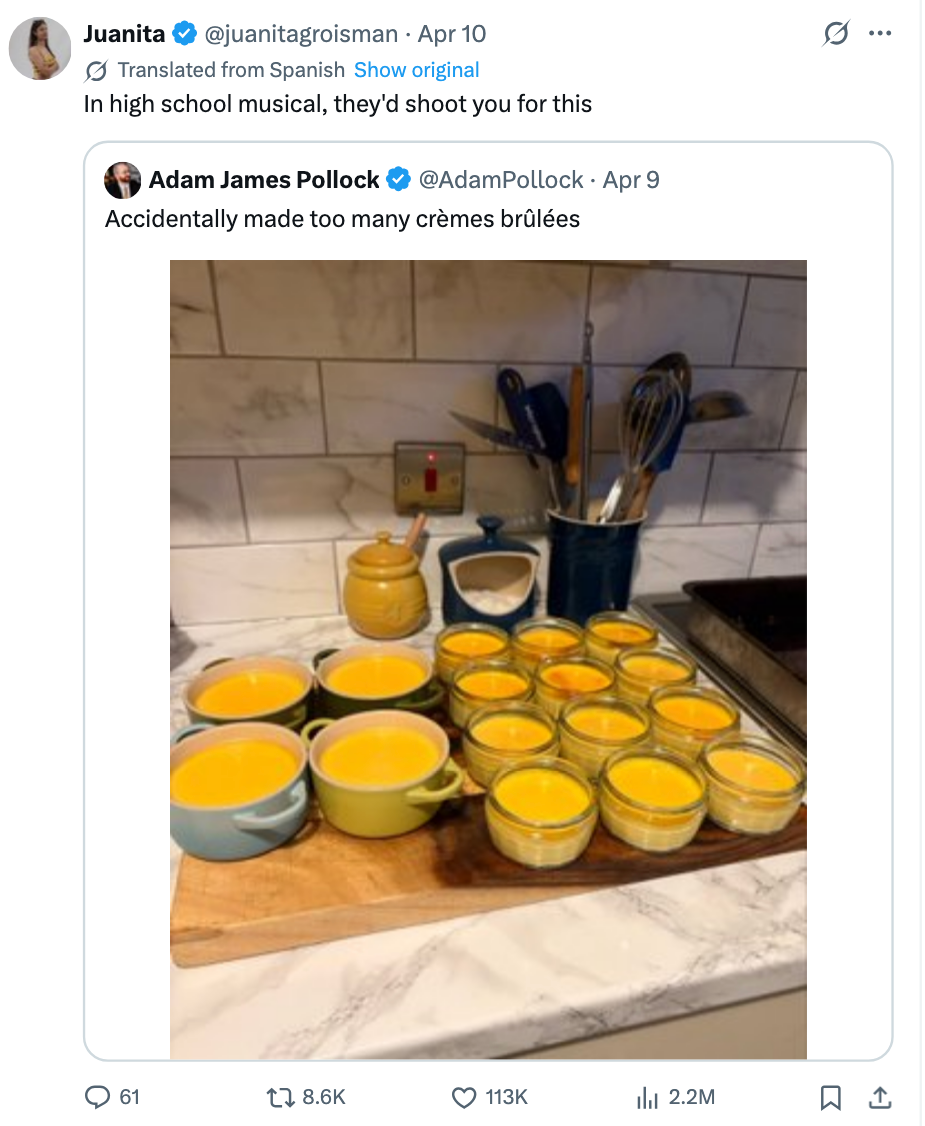Open Juanita's profile avatar
Screen dimensions: 925x1126
(41, 49)
